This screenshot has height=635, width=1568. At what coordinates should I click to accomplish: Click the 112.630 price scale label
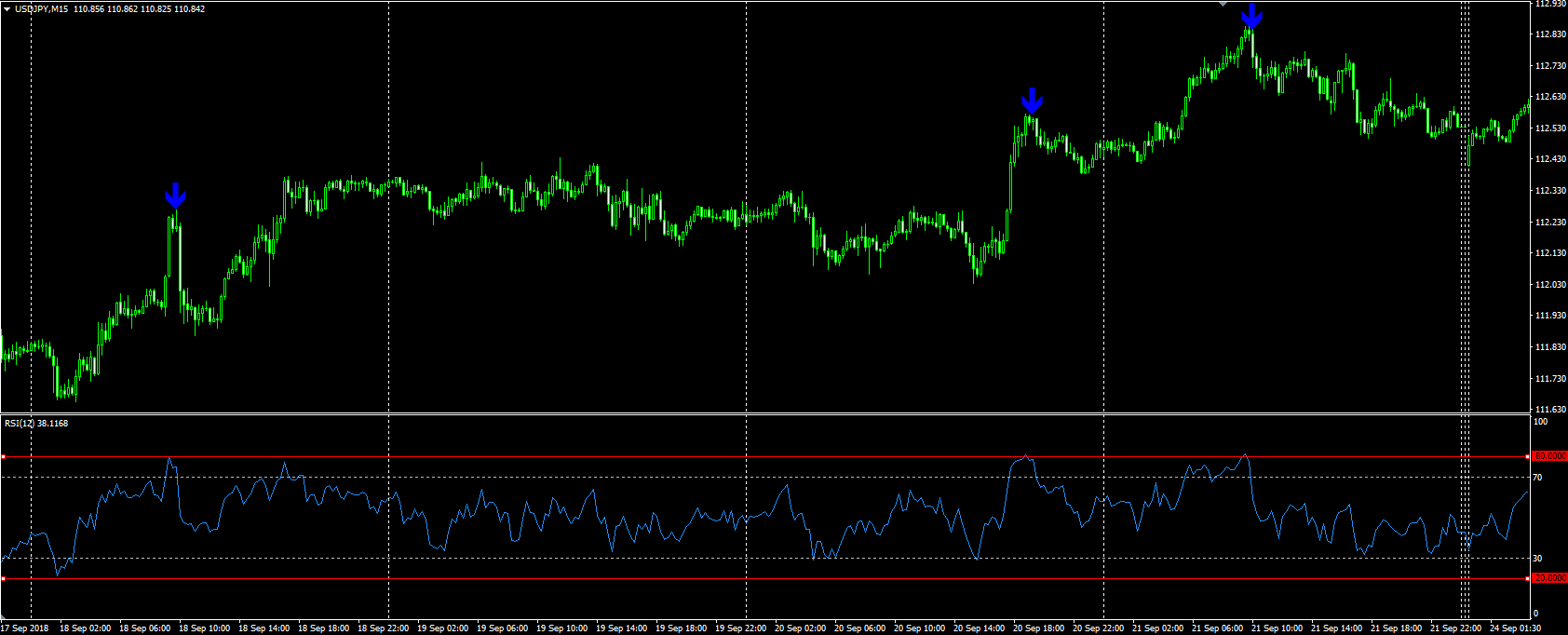click(1549, 97)
